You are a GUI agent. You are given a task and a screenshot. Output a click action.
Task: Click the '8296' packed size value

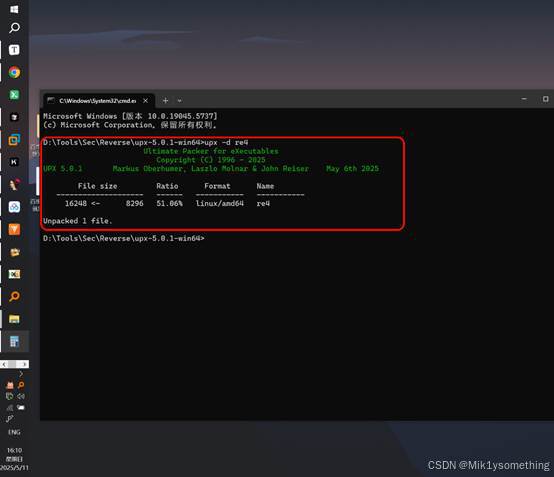(135, 204)
